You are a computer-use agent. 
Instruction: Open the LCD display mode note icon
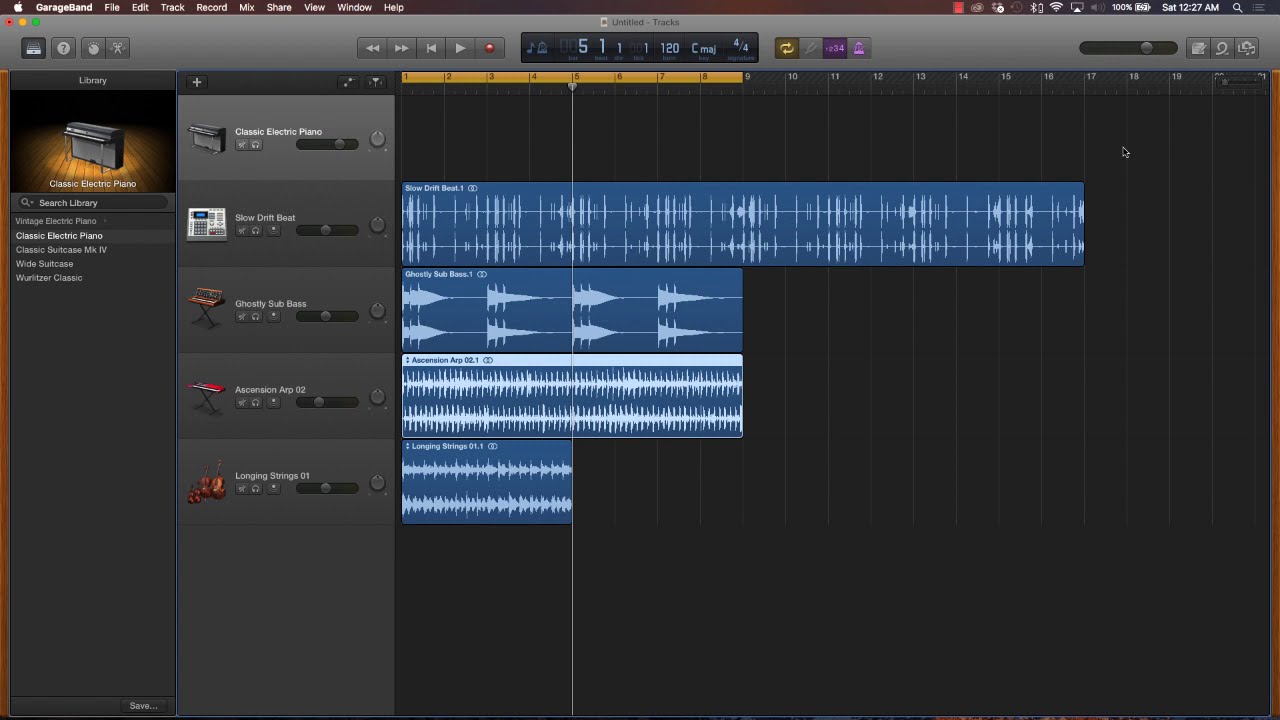point(538,48)
